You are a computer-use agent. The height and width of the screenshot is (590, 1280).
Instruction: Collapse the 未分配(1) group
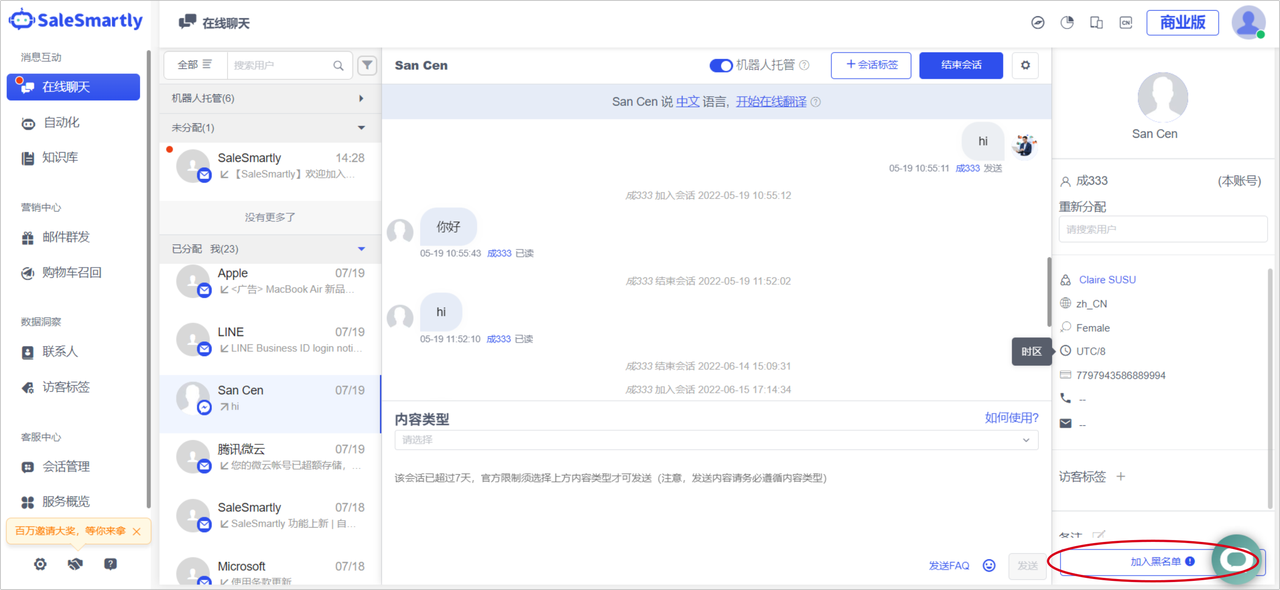coord(361,128)
